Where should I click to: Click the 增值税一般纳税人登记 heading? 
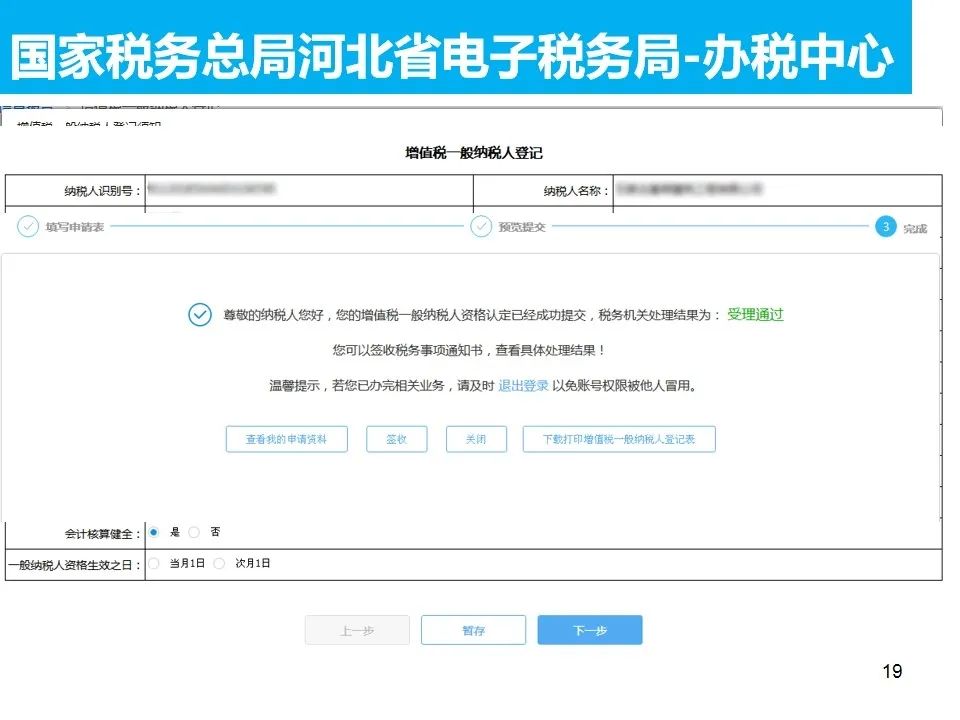tap(474, 153)
